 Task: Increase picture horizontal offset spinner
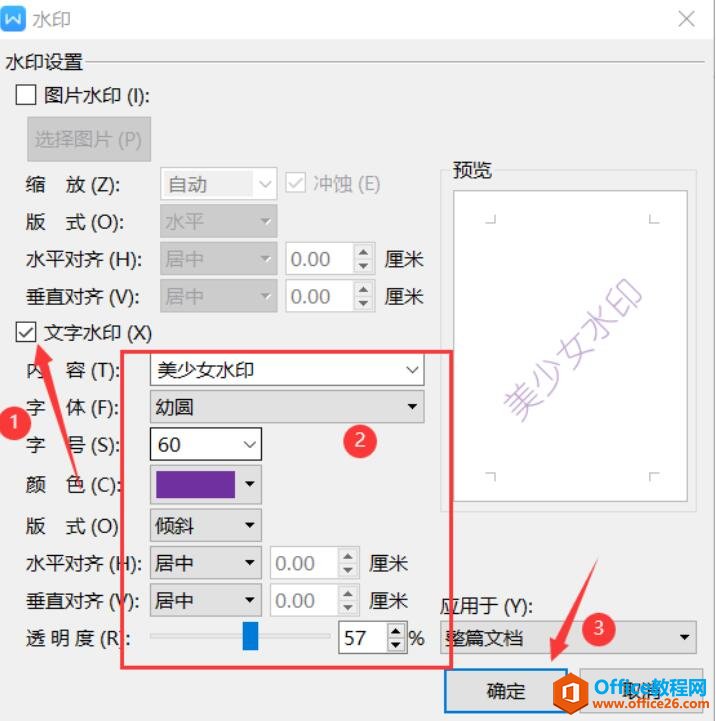click(x=363, y=252)
